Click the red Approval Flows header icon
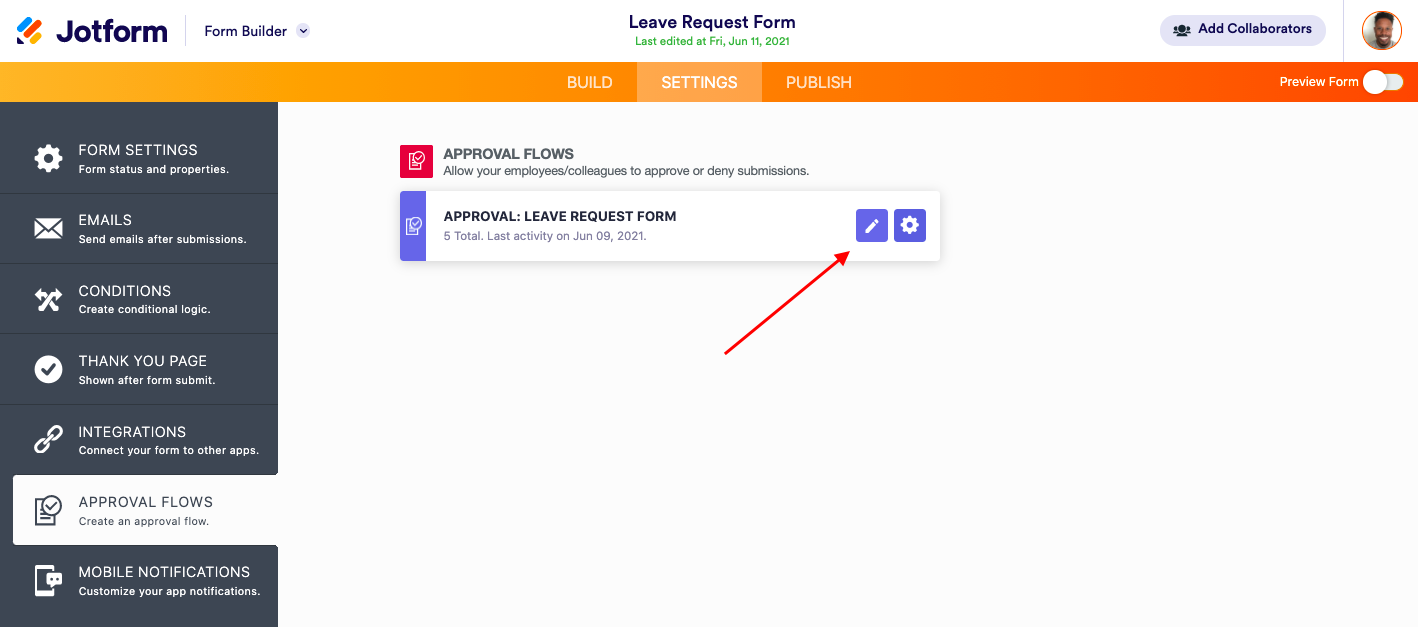Image resolution: width=1418 pixels, height=627 pixels. pos(416,161)
